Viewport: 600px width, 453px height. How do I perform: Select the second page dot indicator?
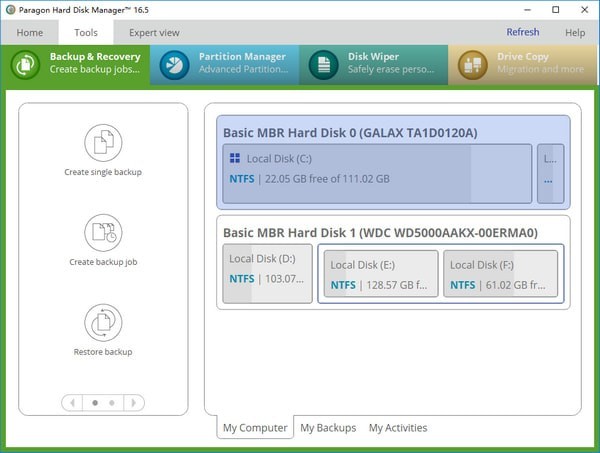click(112, 402)
